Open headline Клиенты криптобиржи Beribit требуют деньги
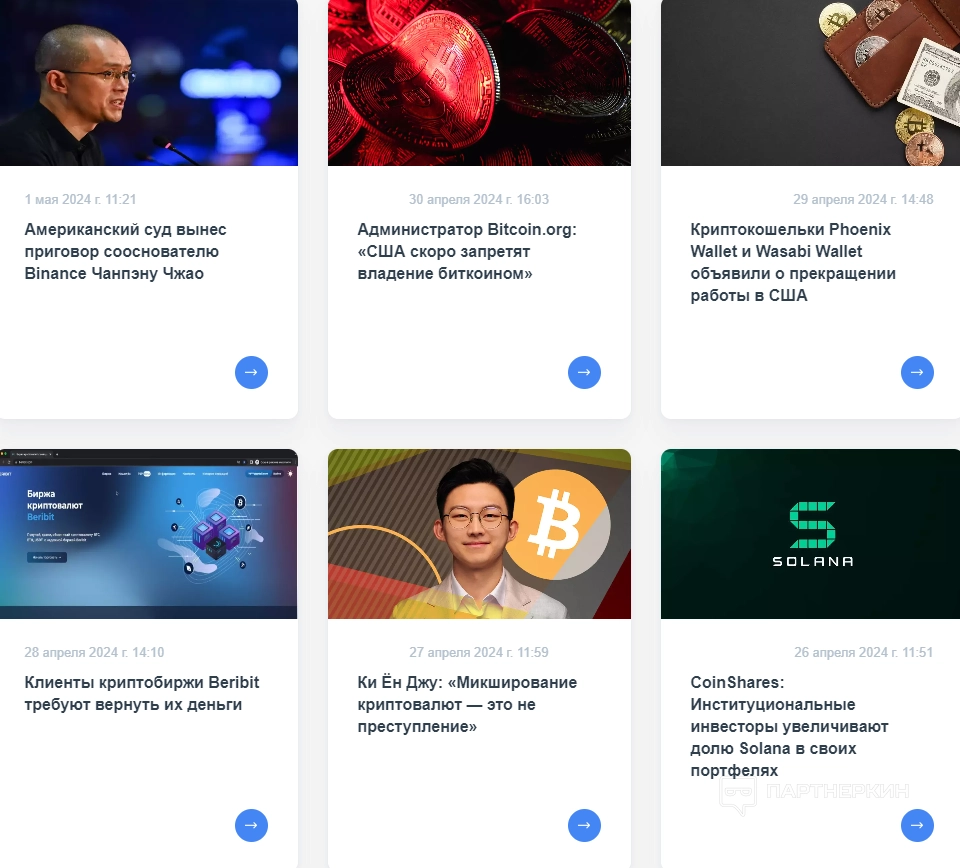This screenshot has height=868, width=960. click(x=142, y=694)
